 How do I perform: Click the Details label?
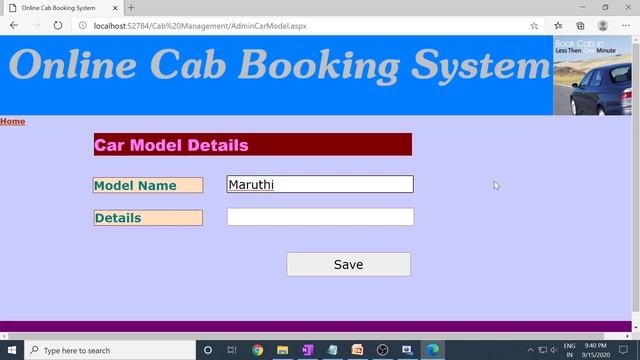(x=147, y=218)
